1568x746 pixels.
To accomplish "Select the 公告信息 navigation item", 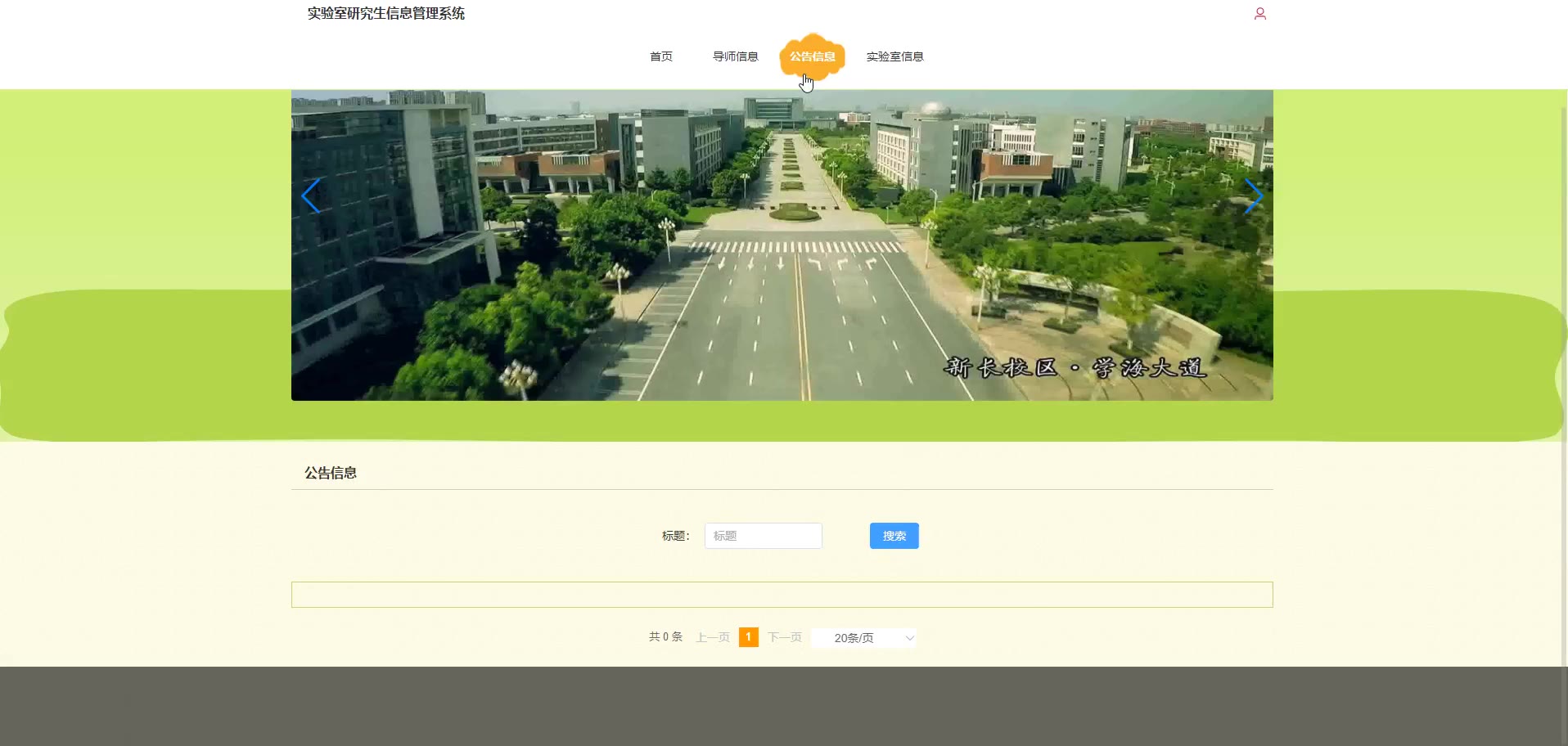I will [x=813, y=56].
